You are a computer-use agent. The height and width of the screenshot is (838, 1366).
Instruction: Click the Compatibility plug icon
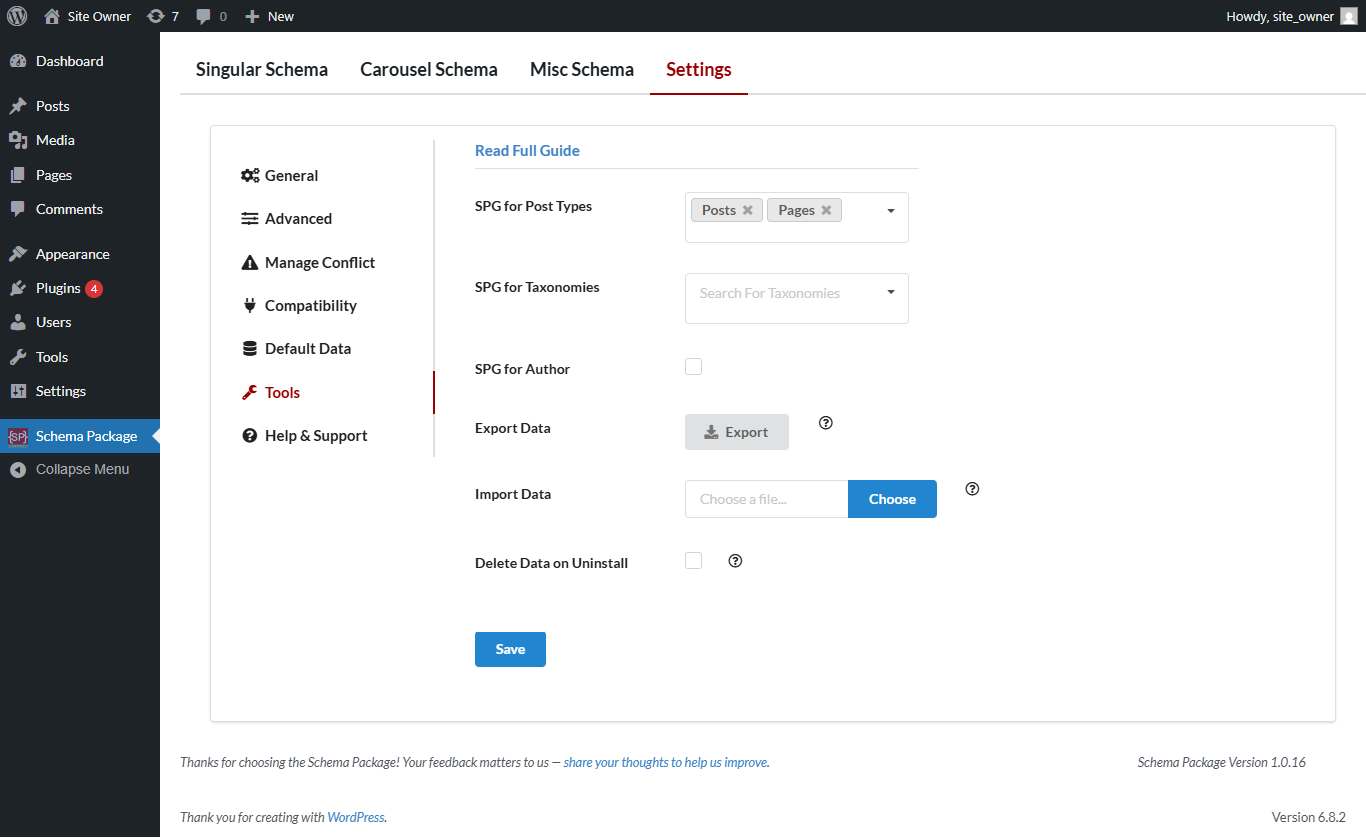250,306
